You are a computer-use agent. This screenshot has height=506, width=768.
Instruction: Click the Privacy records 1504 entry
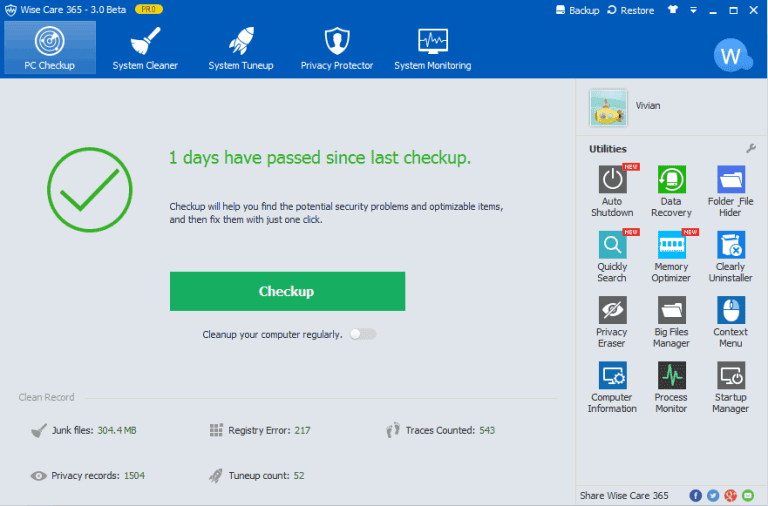pyautogui.click(x=88, y=475)
